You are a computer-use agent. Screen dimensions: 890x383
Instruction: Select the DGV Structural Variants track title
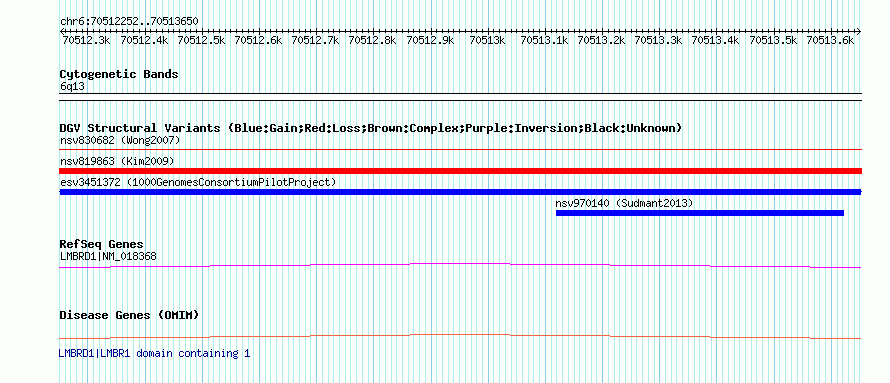click(371, 128)
